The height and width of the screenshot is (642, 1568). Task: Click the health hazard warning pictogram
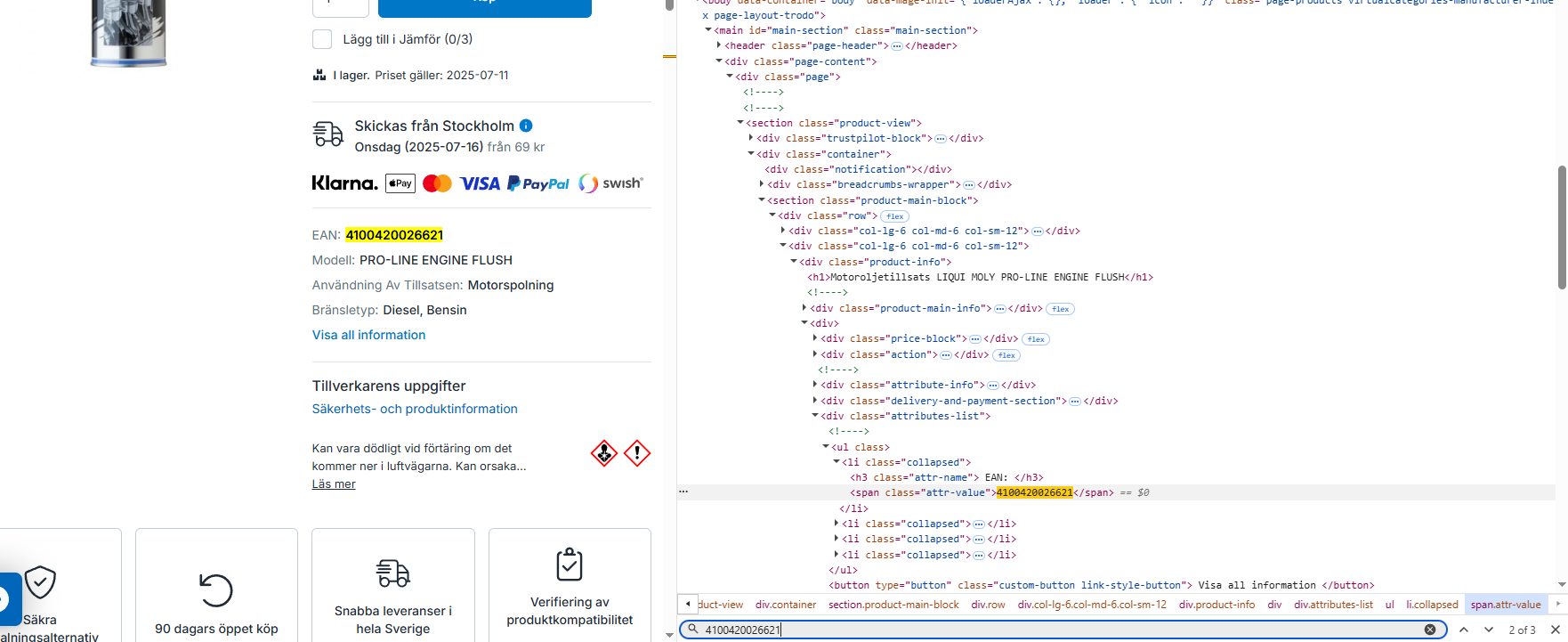[604, 453]
